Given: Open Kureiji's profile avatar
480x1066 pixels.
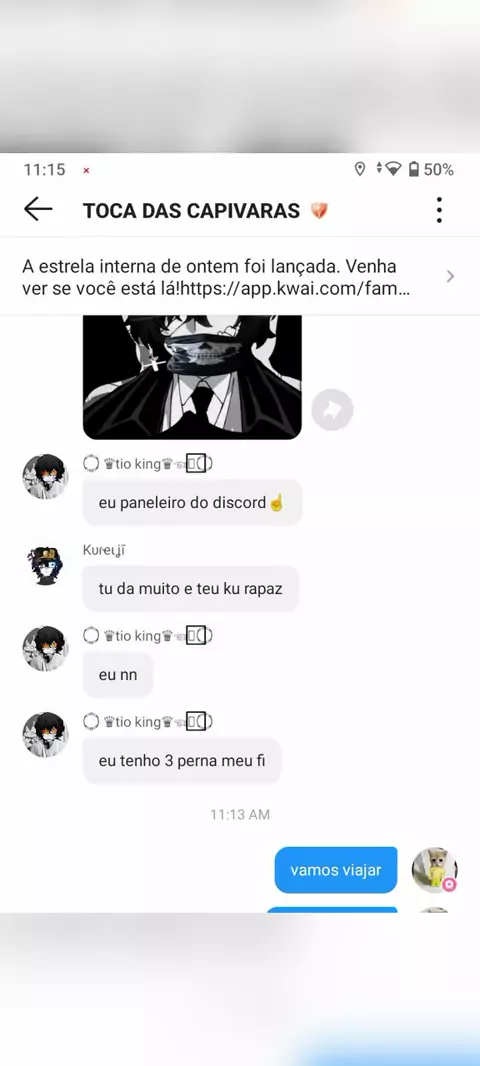Looking at the screenshot, I should coord(46,565).
